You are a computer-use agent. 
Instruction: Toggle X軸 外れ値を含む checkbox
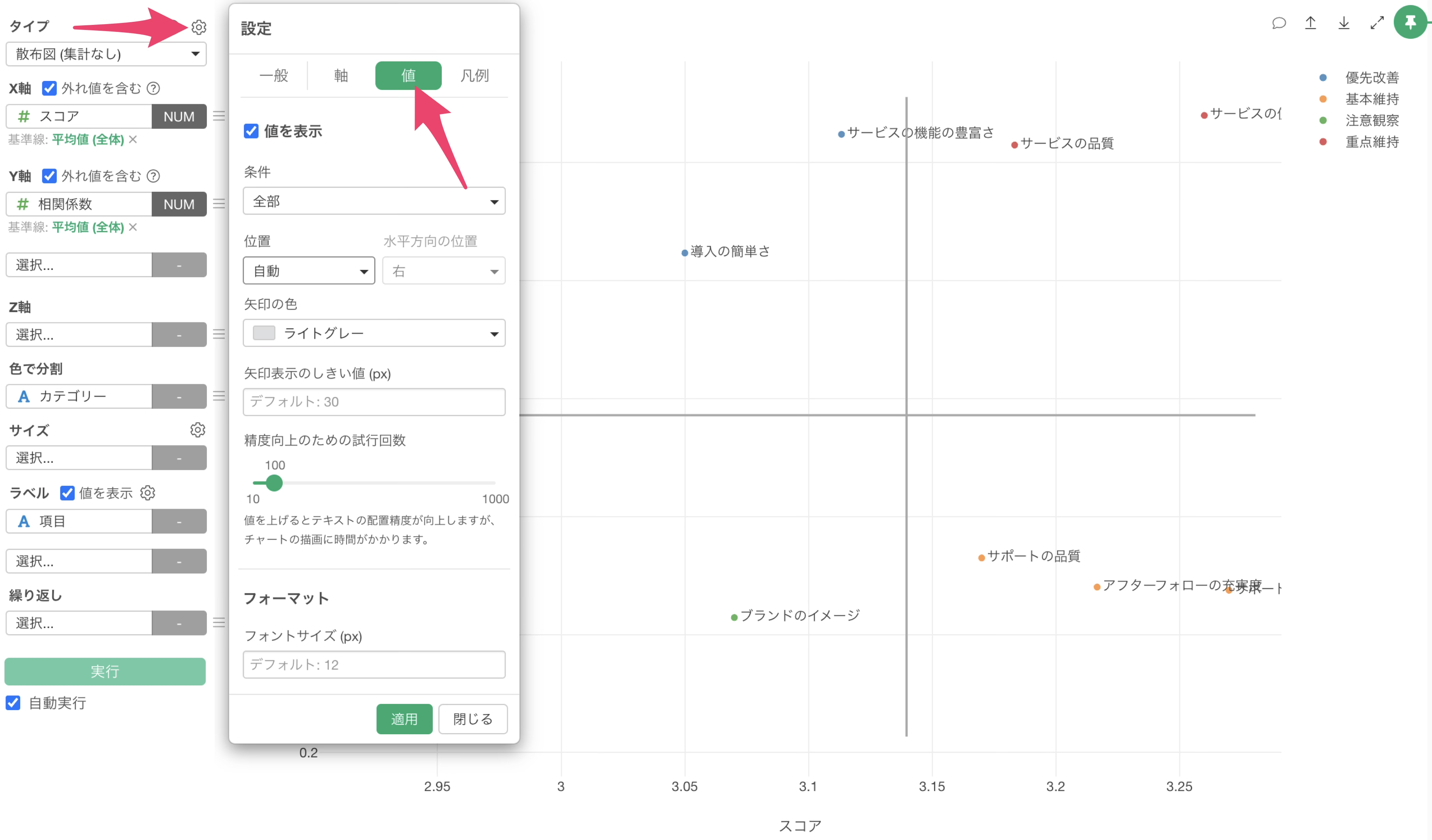pyautogui.click(x=49, y=88)
